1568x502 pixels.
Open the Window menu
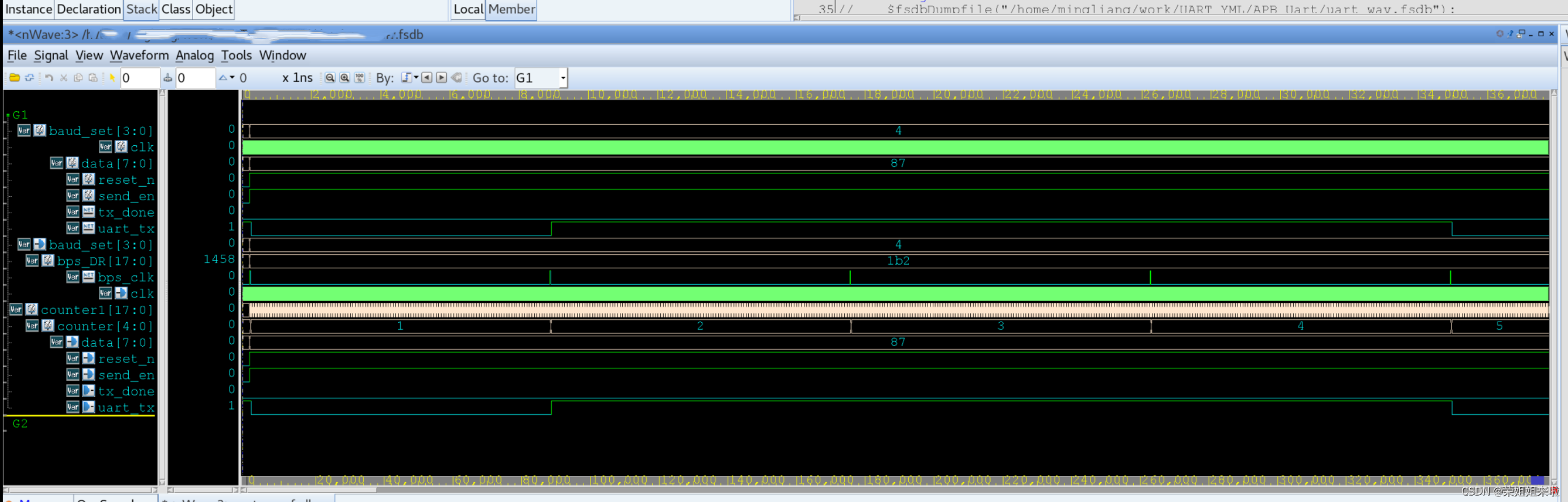point(283,56)
